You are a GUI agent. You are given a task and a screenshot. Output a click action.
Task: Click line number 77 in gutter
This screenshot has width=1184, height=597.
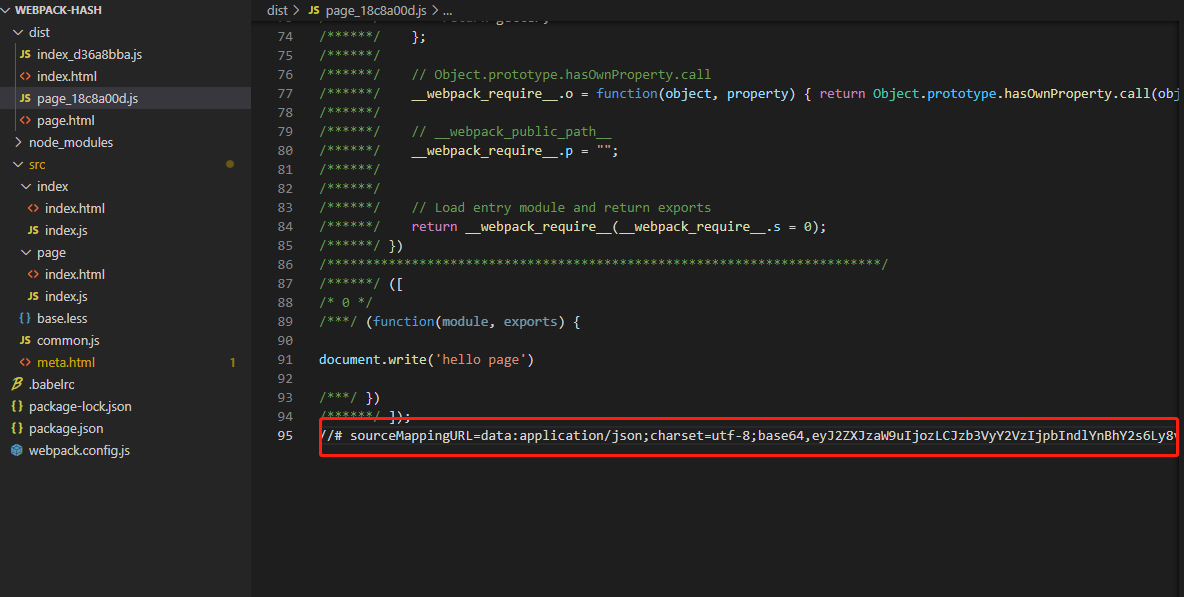coord(285,94)
